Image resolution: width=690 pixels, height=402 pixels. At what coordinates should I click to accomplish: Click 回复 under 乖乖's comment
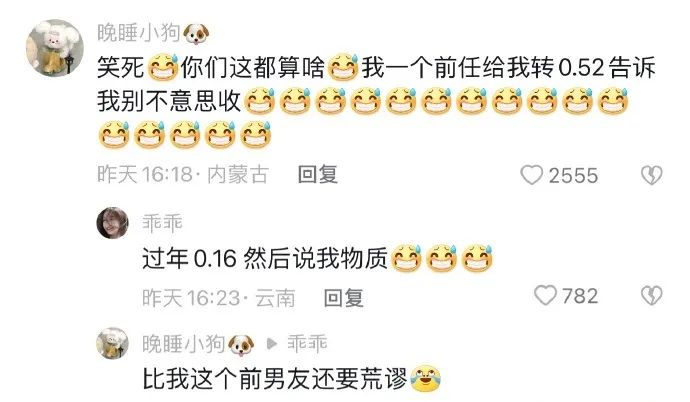(x=344, y=298)
